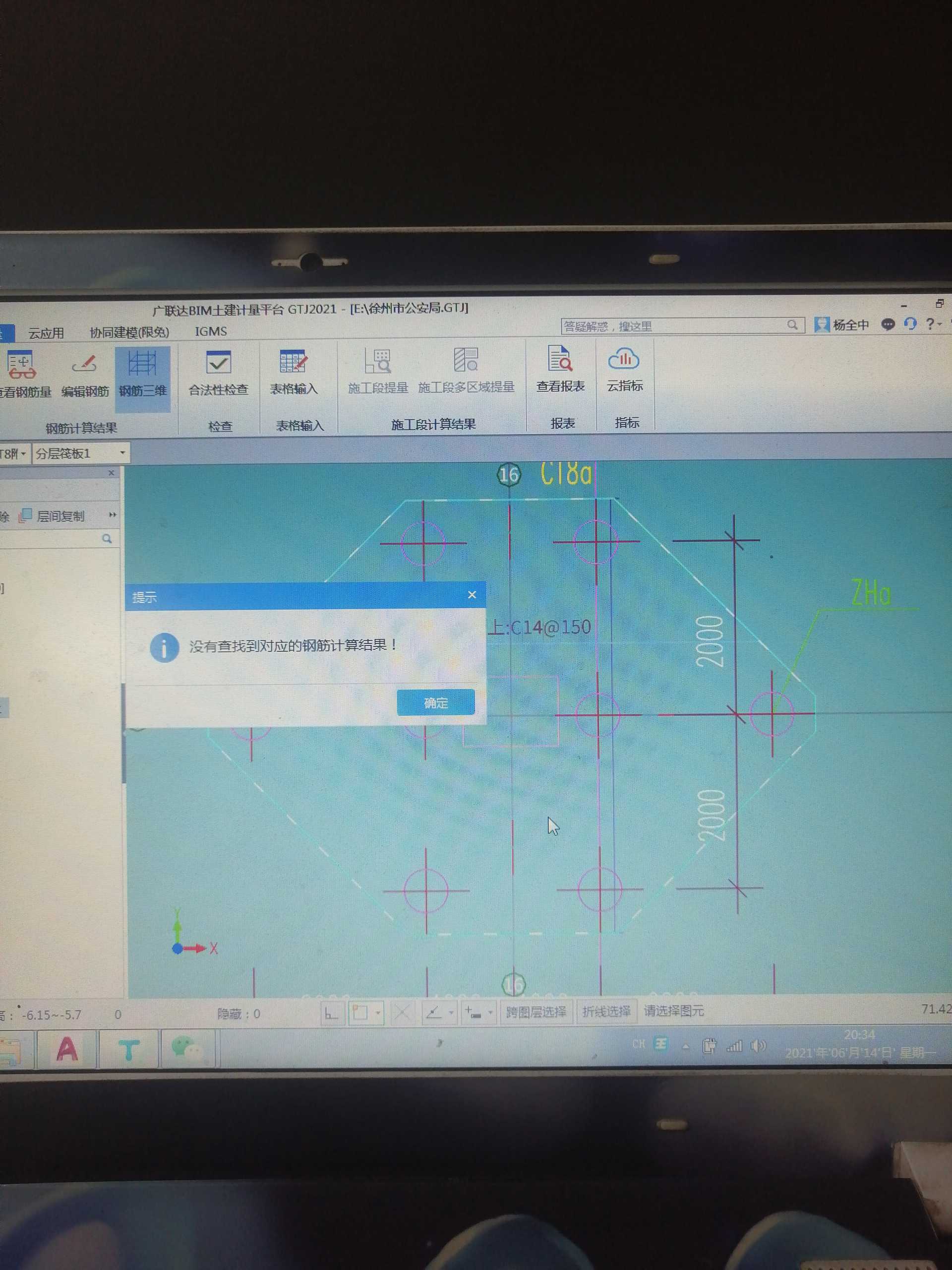Click the input method CH tray indicator
The image size is (952, 1270).
coord(639,1044)
